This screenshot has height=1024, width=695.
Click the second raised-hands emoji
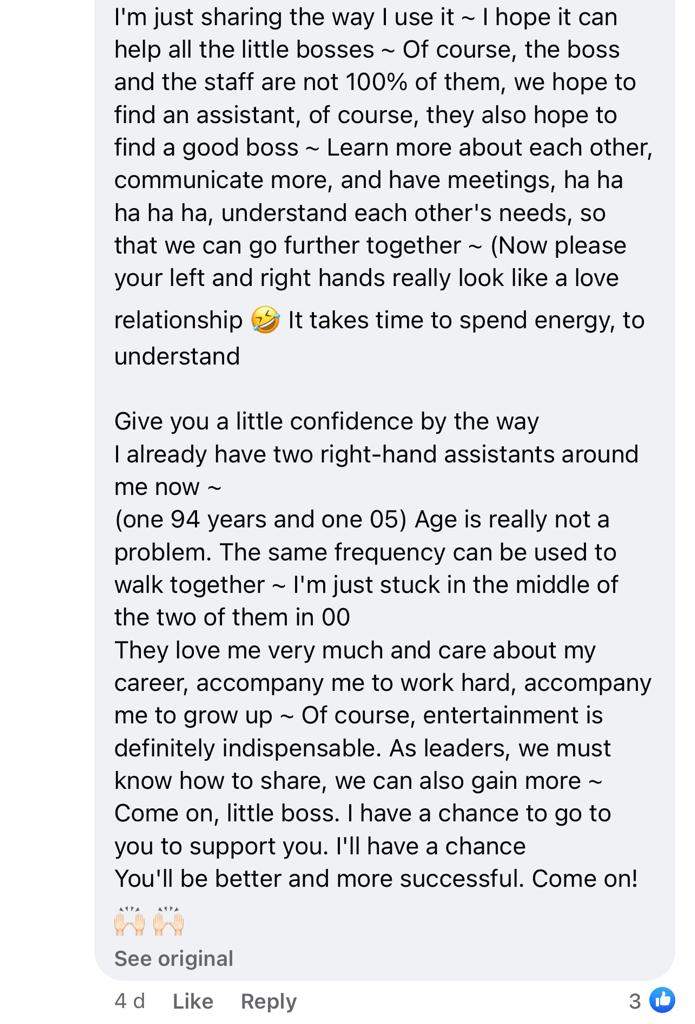click(169, 921)
